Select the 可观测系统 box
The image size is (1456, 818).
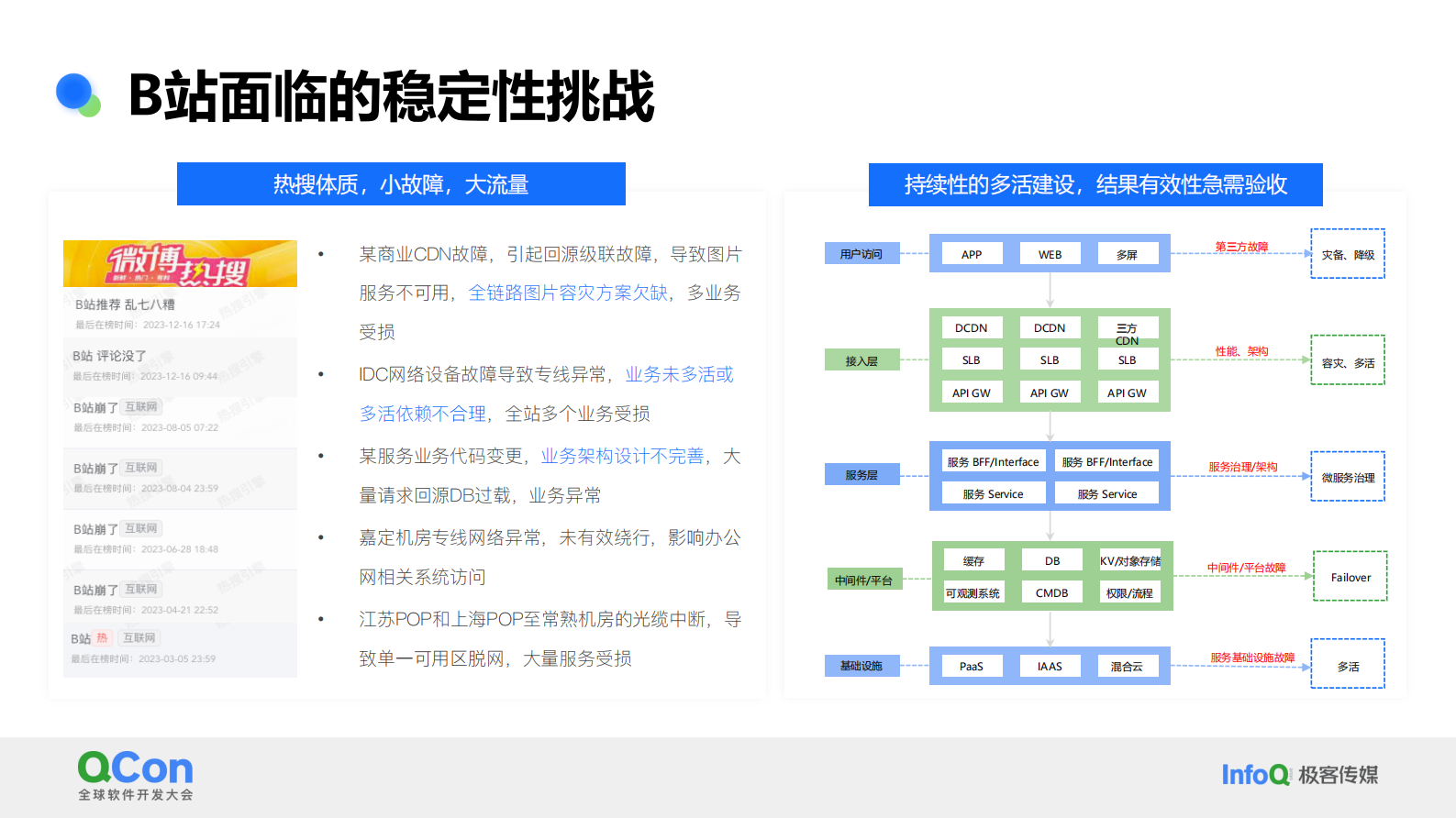(974, 592)
